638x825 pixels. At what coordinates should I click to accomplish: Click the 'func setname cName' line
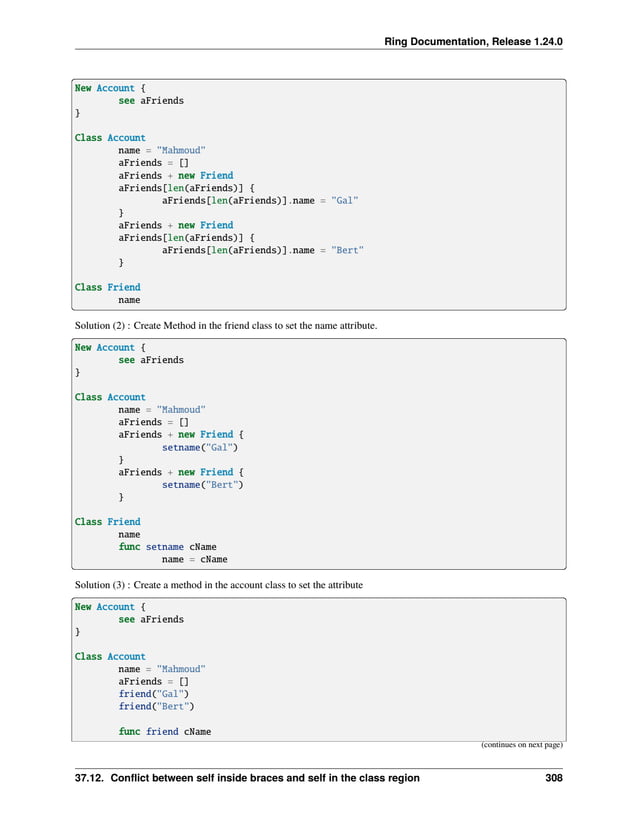point(167,547)
